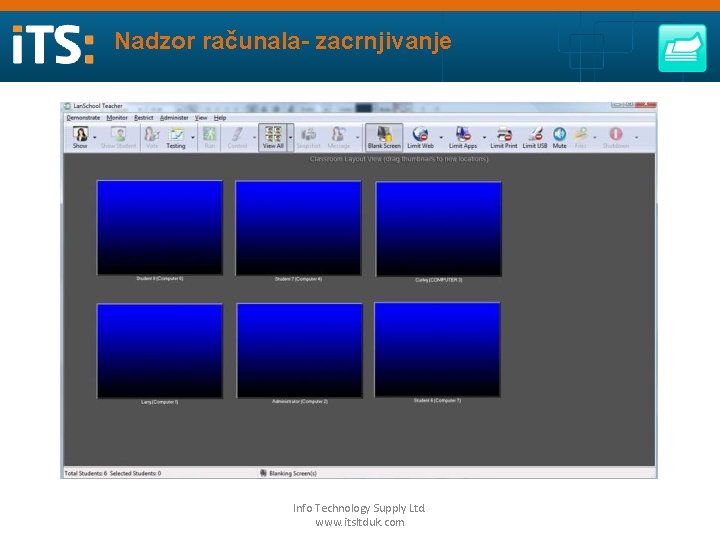Open the Monitor menu
The image size is (720, 540).
coord(117,118)
